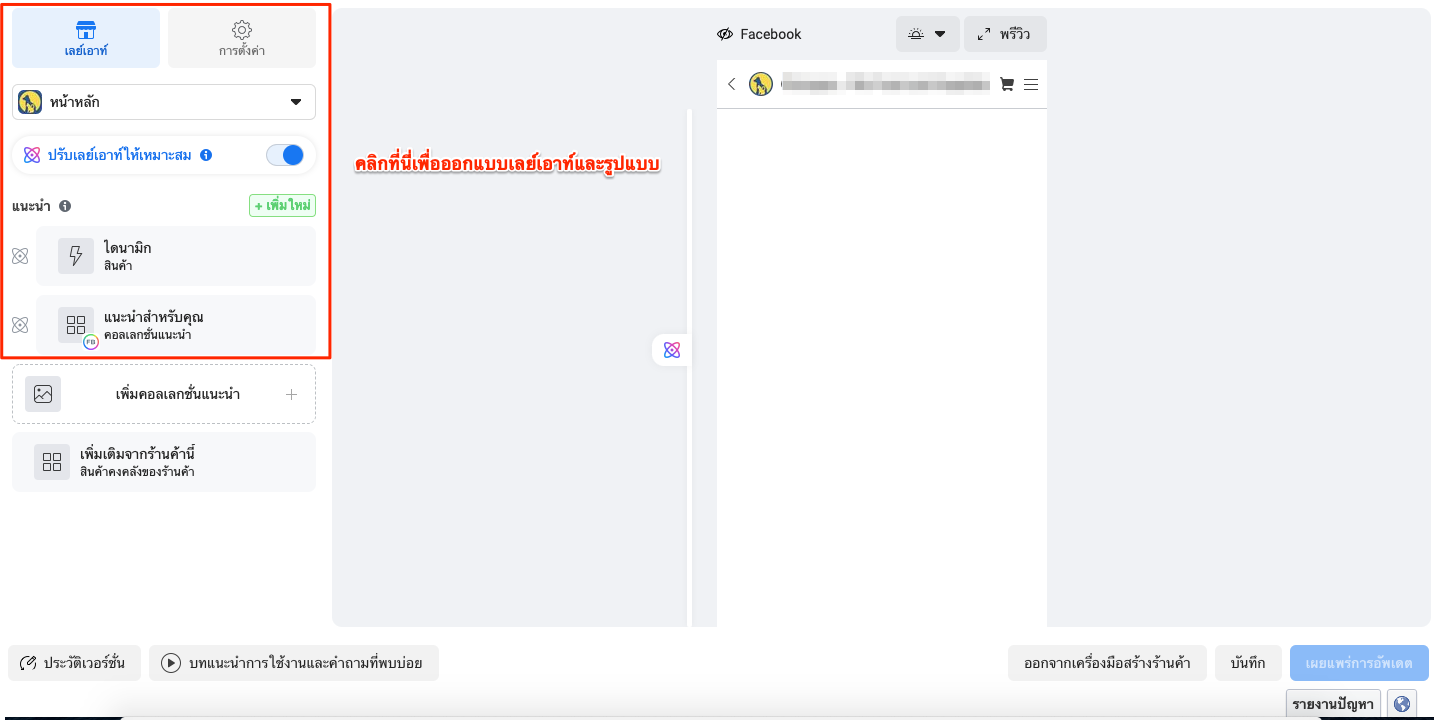This screenshot has width=1434, height=720.
Task: Click รายงานปัญหา button
Action: 1334,704
